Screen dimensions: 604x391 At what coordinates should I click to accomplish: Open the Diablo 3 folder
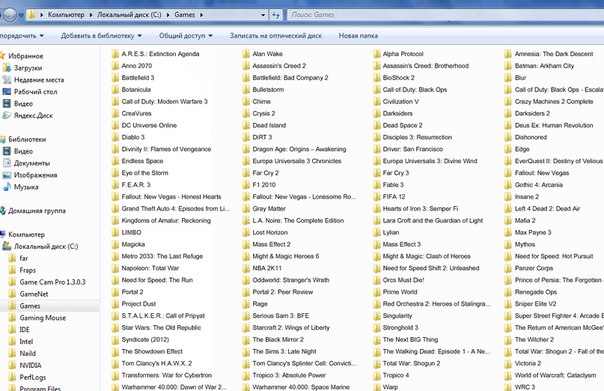point(133,137)
